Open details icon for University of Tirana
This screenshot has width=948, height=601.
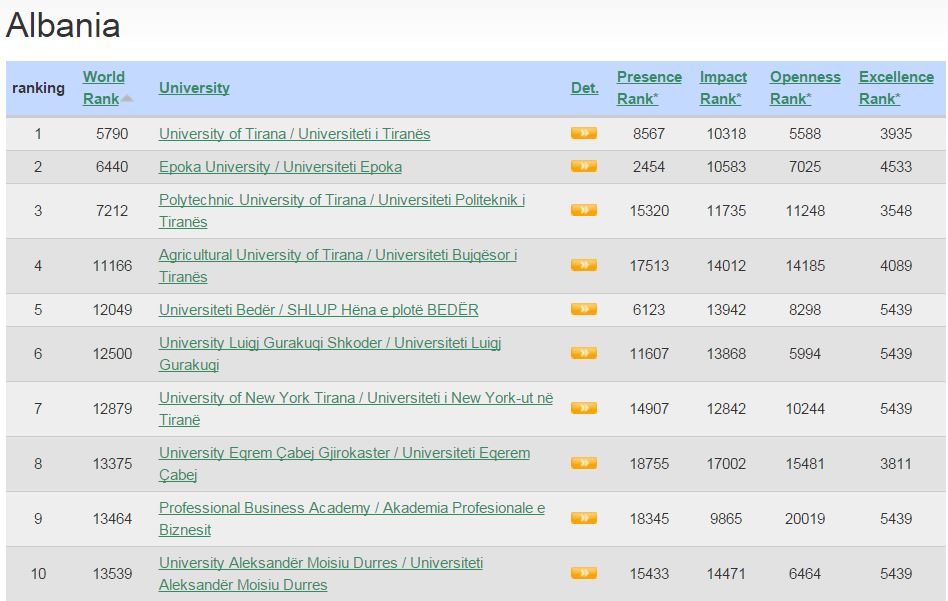pyautogui.click(x=583, y=133)
